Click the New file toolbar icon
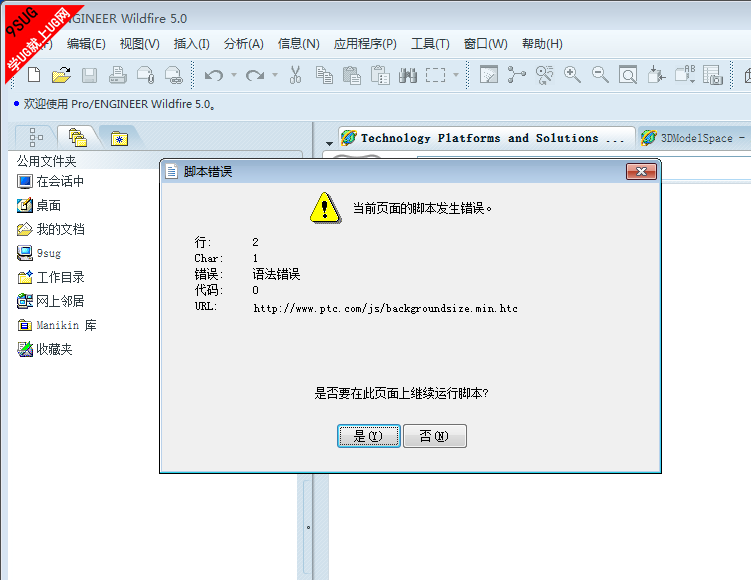Viewport: 751px width, 580px height. (34, 75)
